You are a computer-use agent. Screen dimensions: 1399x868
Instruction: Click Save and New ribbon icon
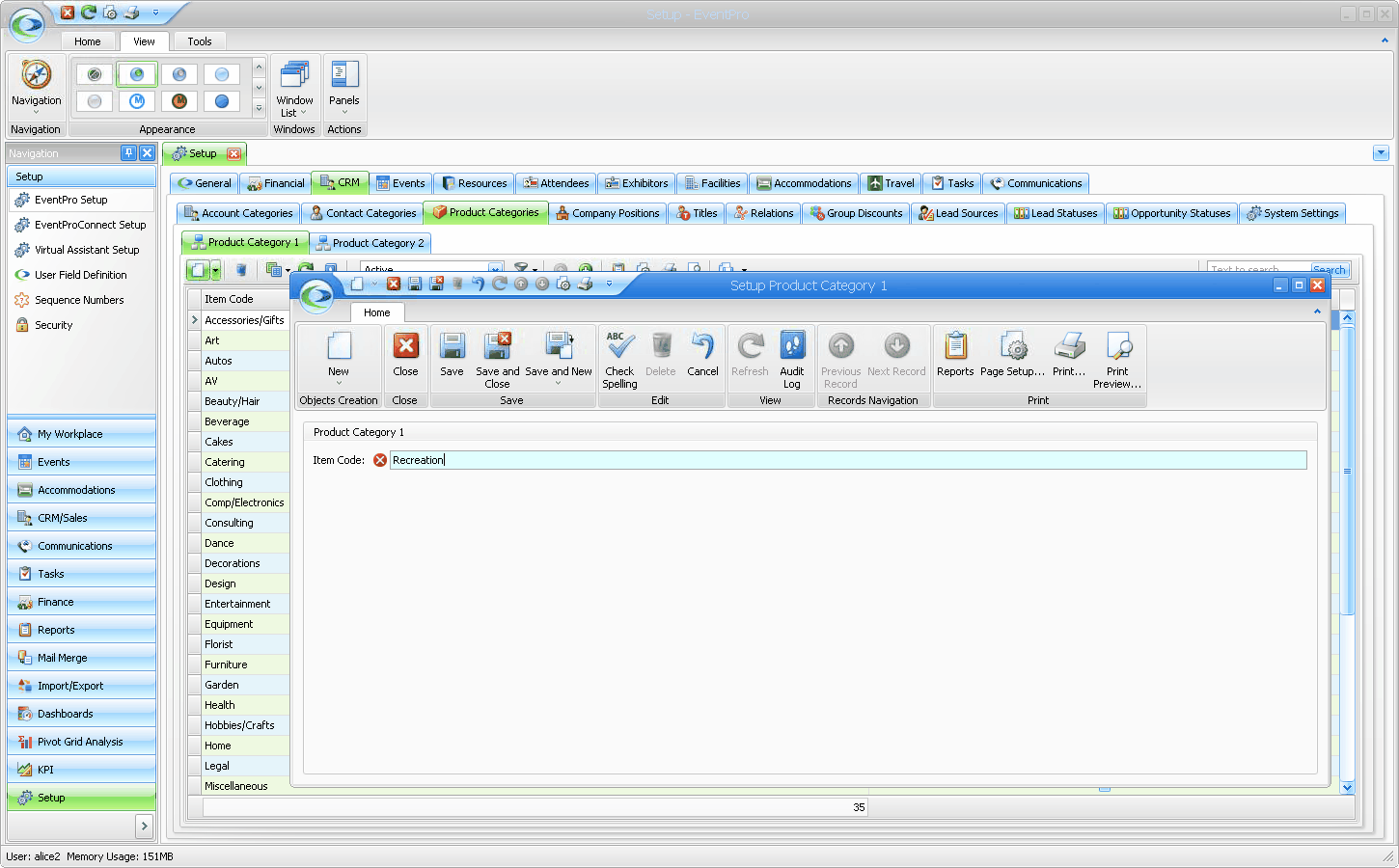coord(559,346)
